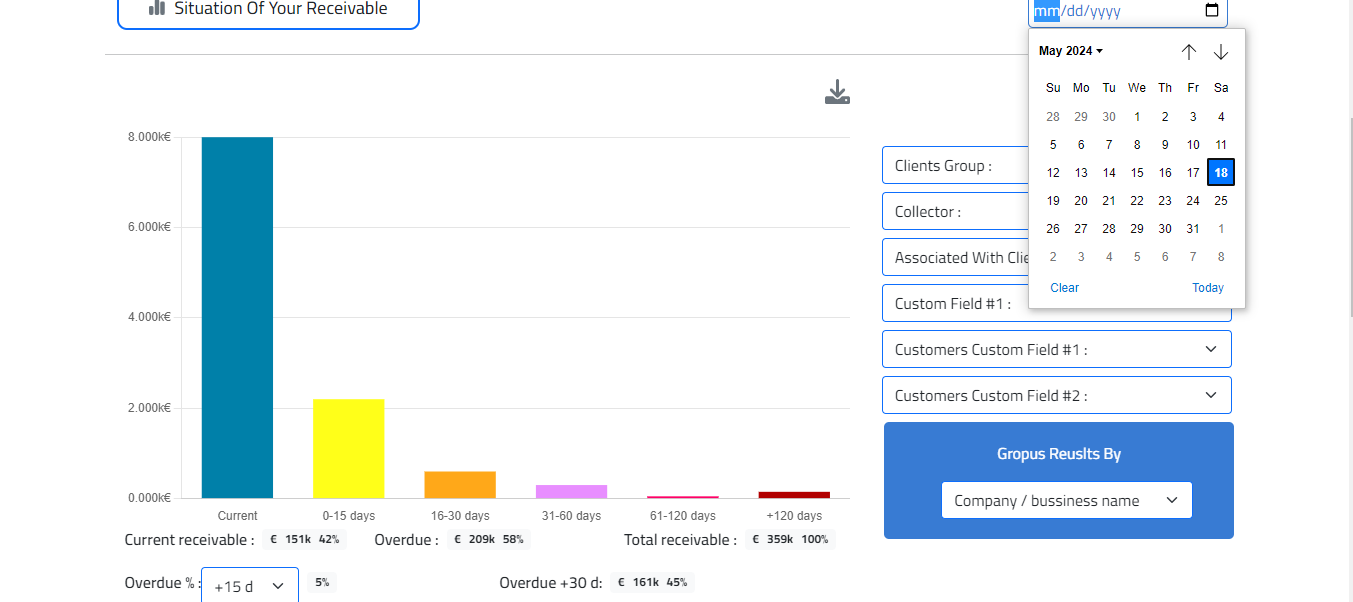
Task: Open the +15 d overdue dropdown
Action: tap(249, 586)
